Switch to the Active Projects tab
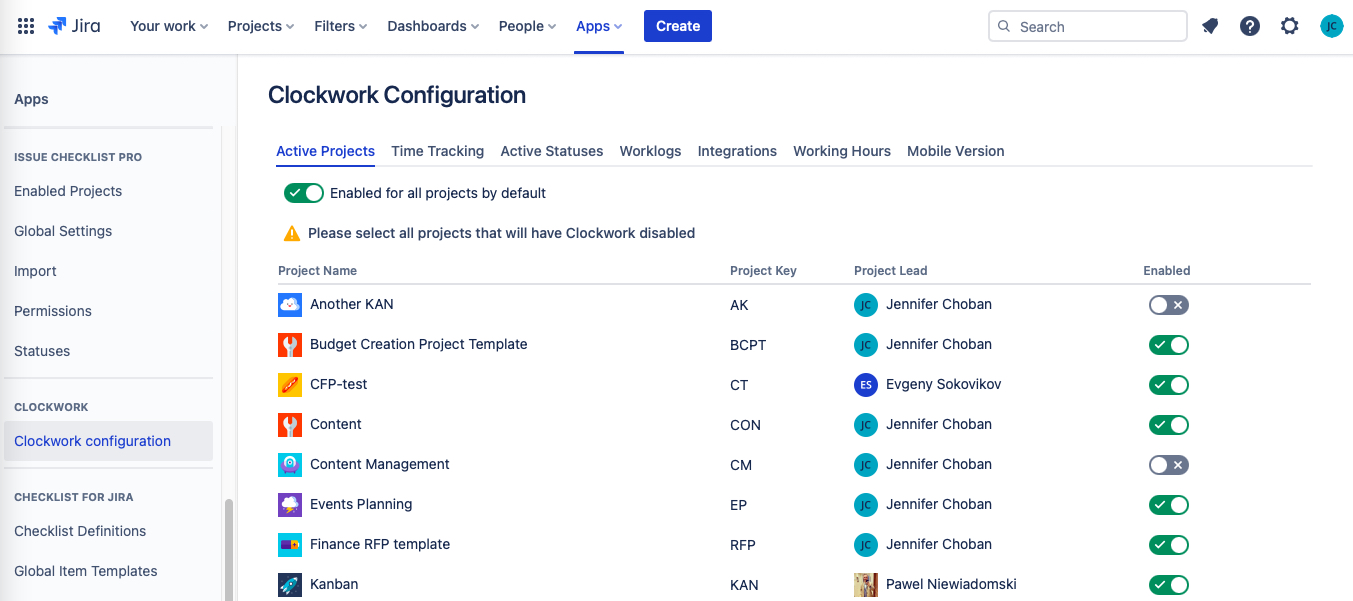 [325, 151]
